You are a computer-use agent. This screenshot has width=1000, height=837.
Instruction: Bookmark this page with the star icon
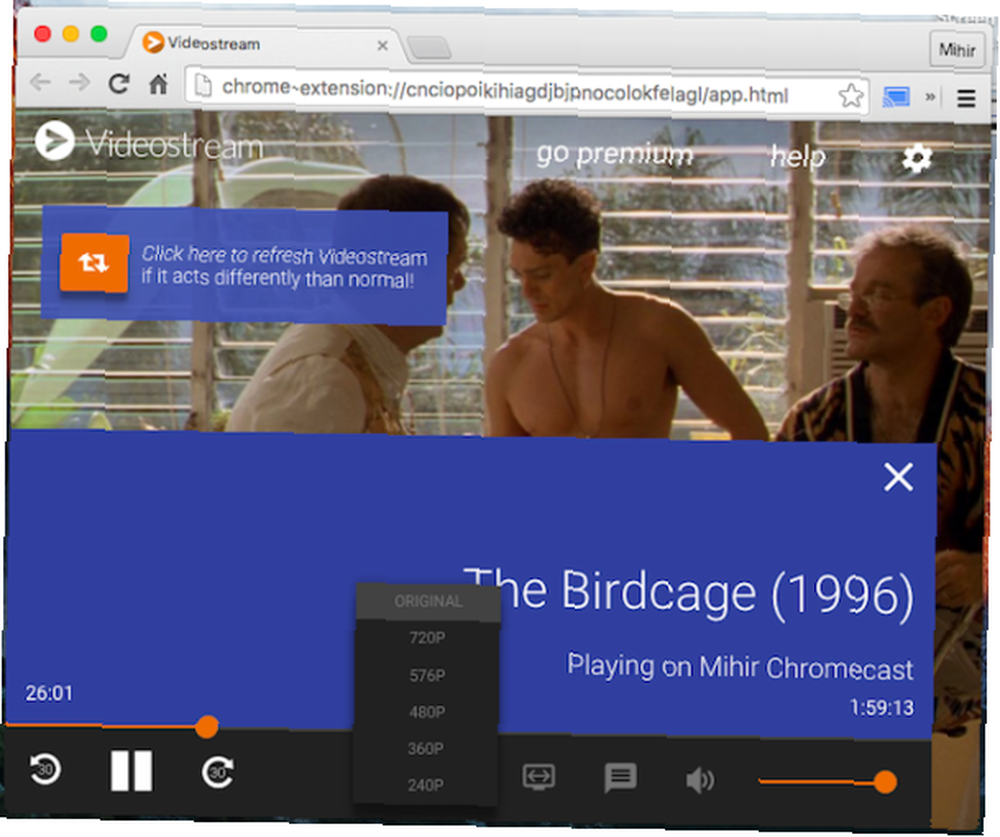pos(851,96)
